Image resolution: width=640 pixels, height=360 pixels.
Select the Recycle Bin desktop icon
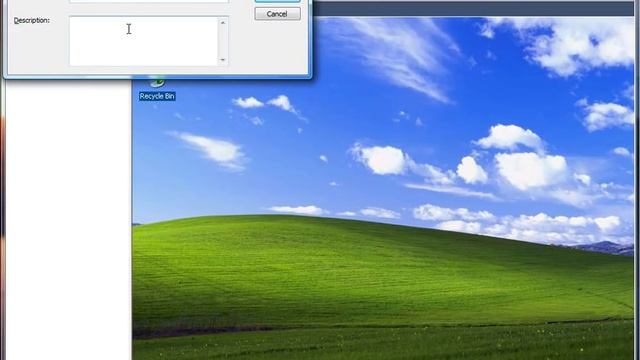(x=157, y=88)
